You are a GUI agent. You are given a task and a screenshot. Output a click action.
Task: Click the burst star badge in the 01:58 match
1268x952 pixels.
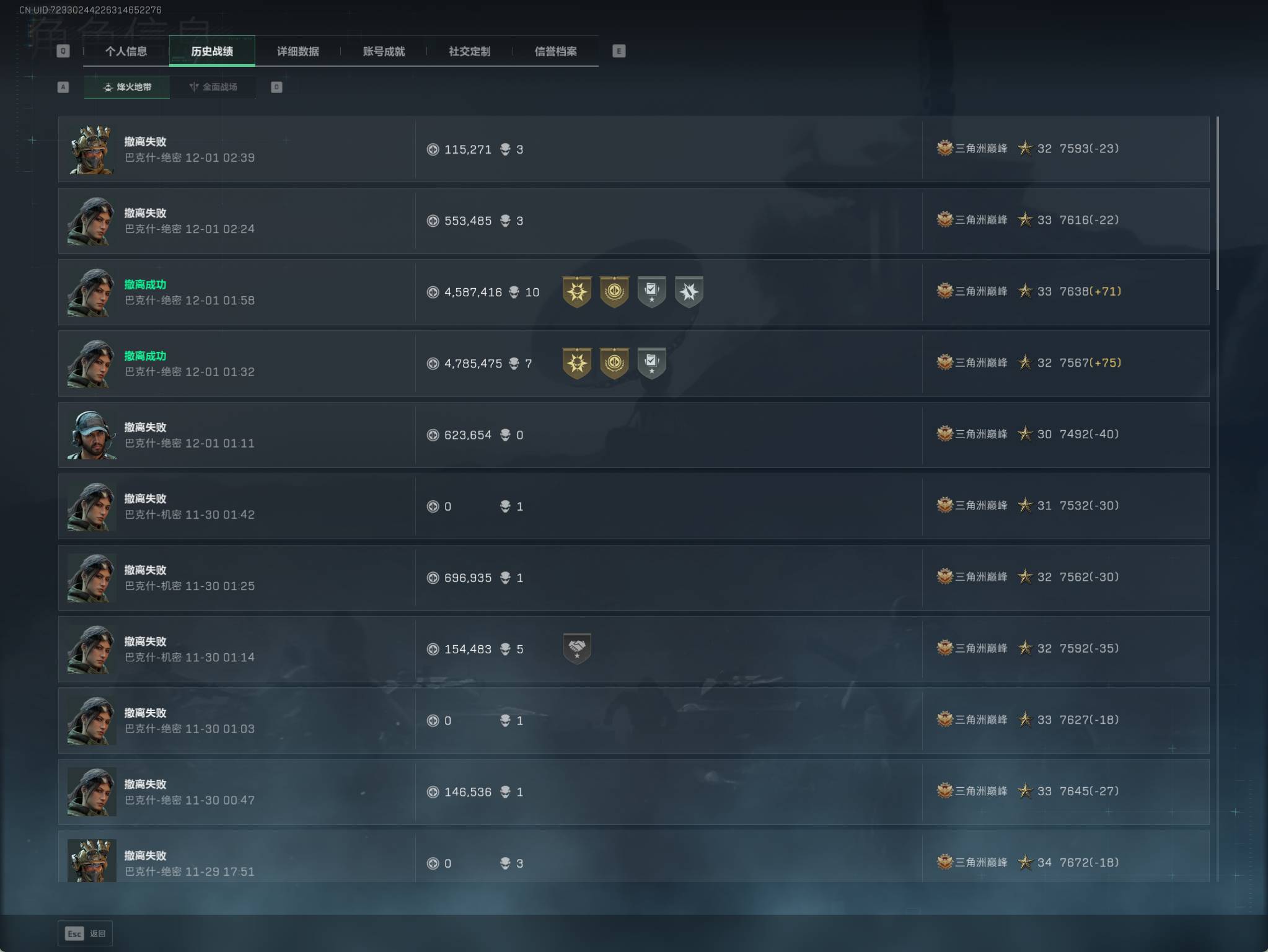689,291
